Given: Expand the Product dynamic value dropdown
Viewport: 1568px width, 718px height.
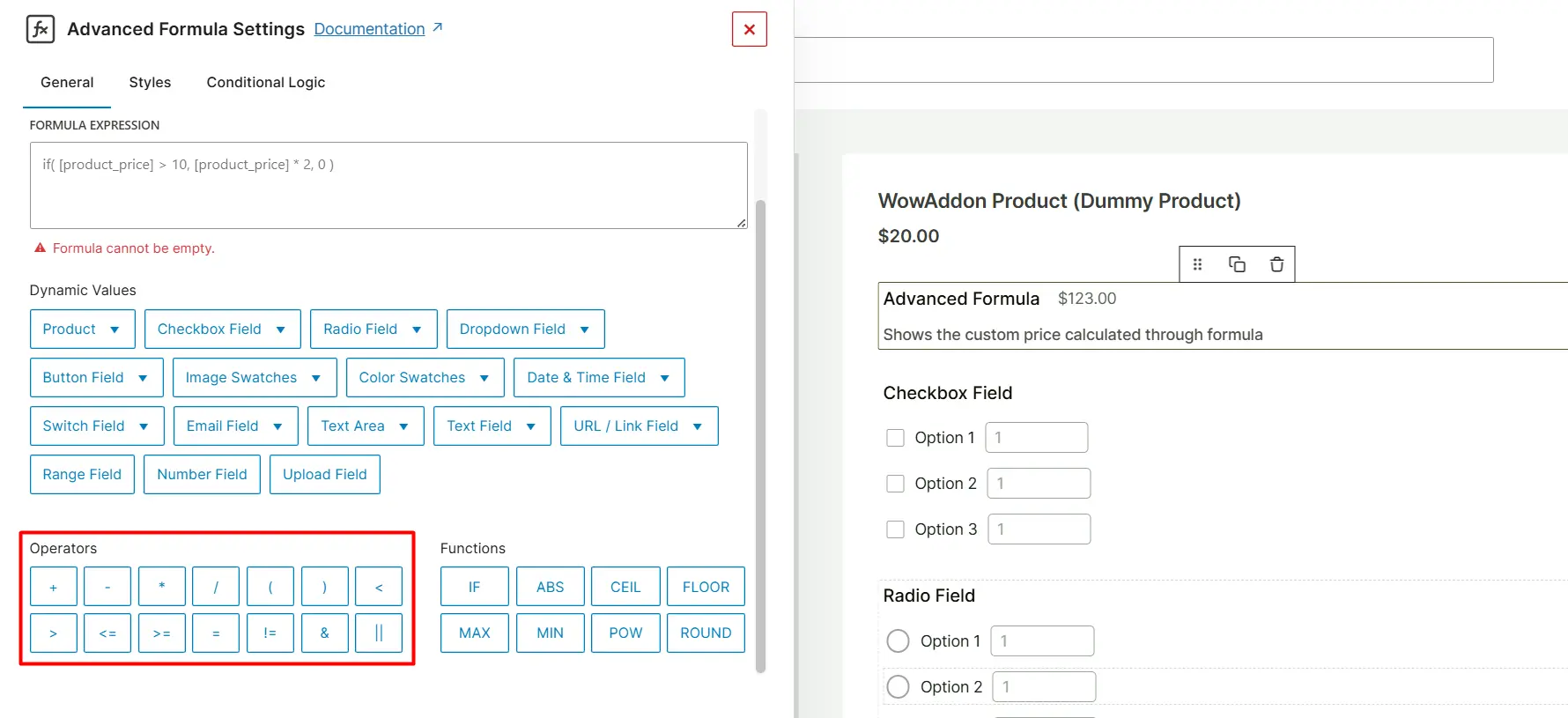Looking at the screenshot, I should (x=82, y=329).
